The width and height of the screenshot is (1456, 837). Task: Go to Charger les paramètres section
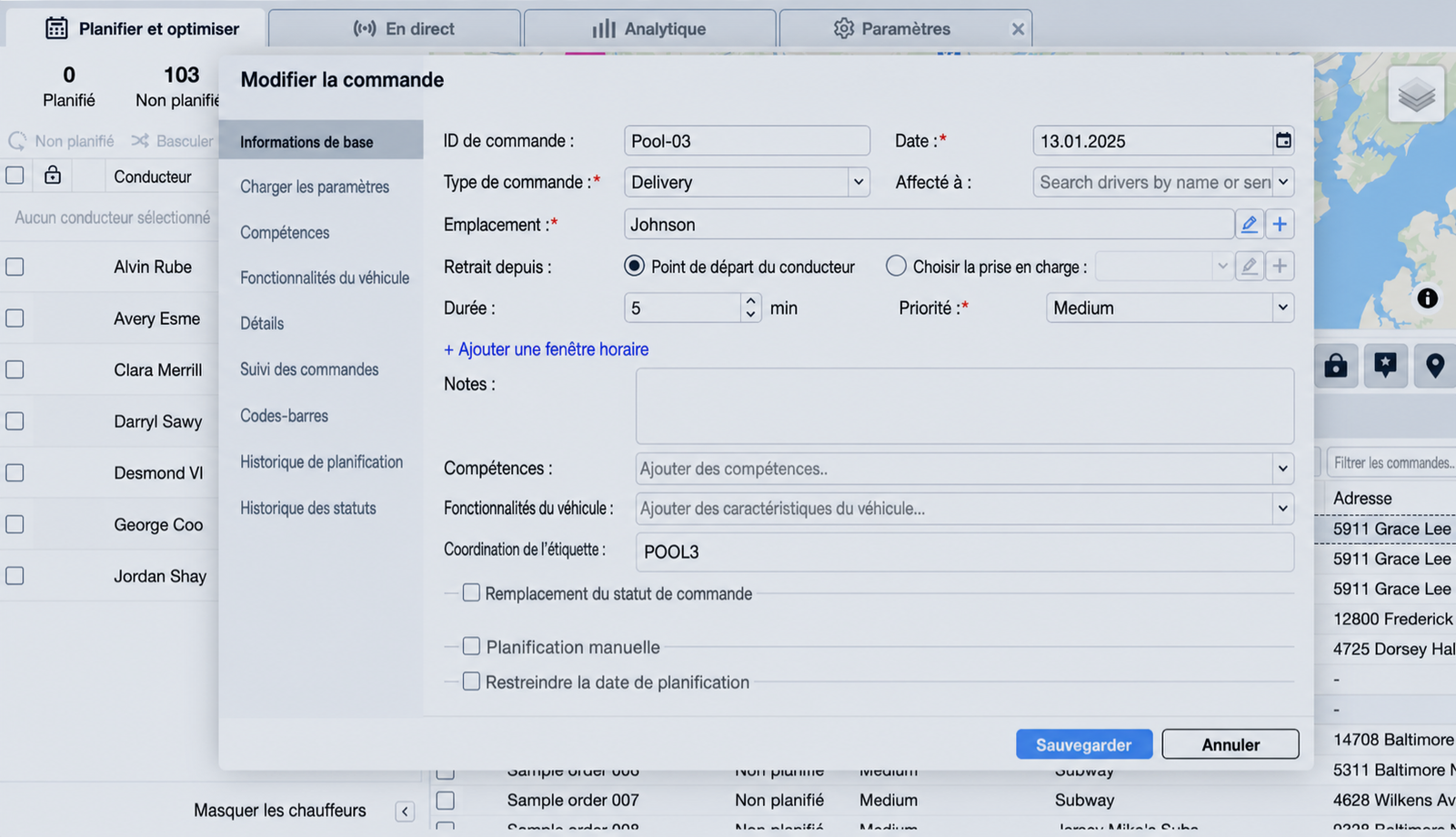[315, 187]
